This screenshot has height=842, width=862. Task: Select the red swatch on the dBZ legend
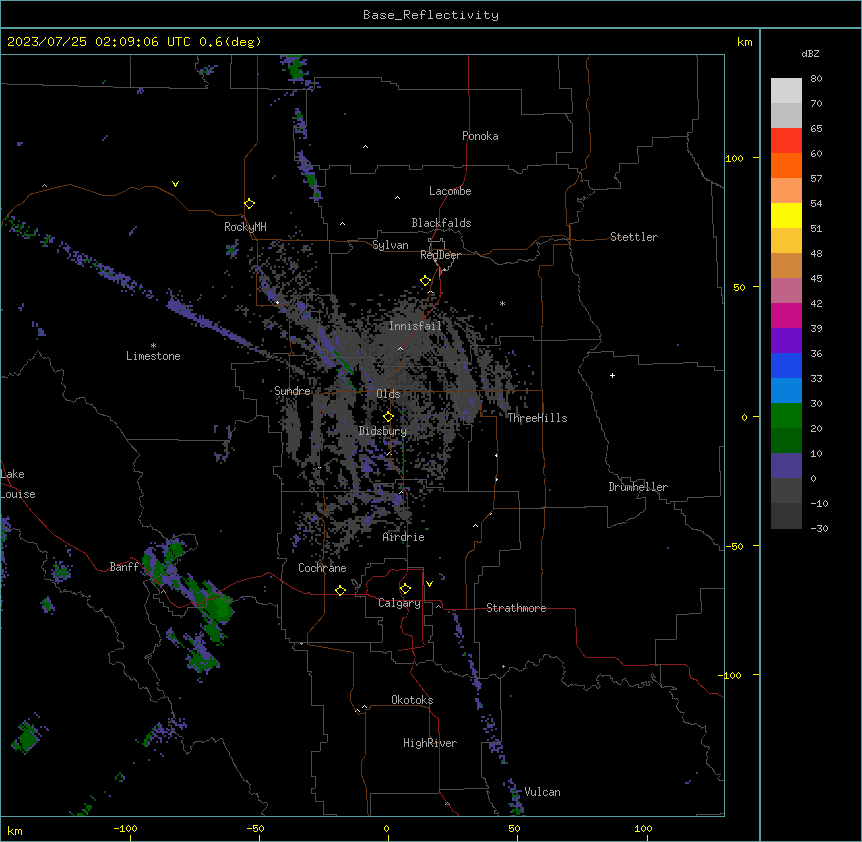(x=786, y=141)
